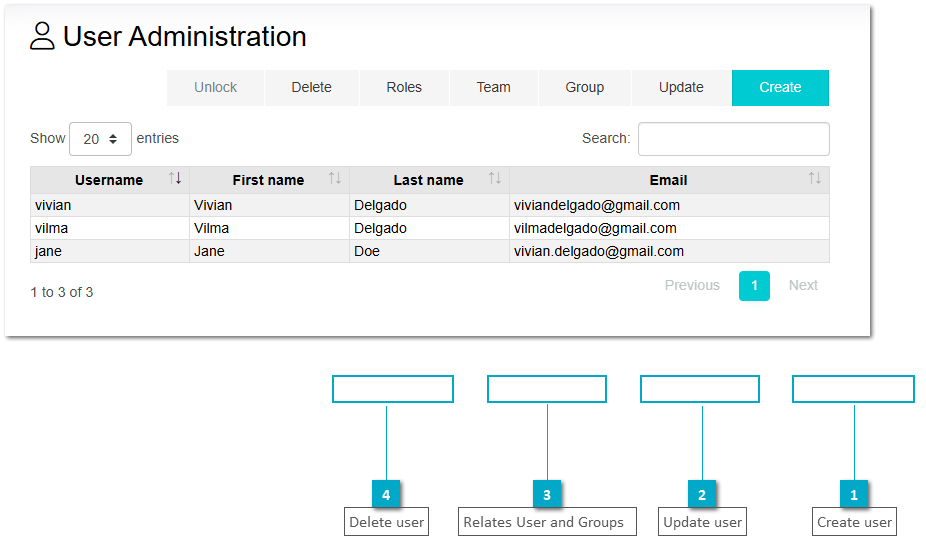
Task: Click the First name column header text
Action: pos(268,180)
